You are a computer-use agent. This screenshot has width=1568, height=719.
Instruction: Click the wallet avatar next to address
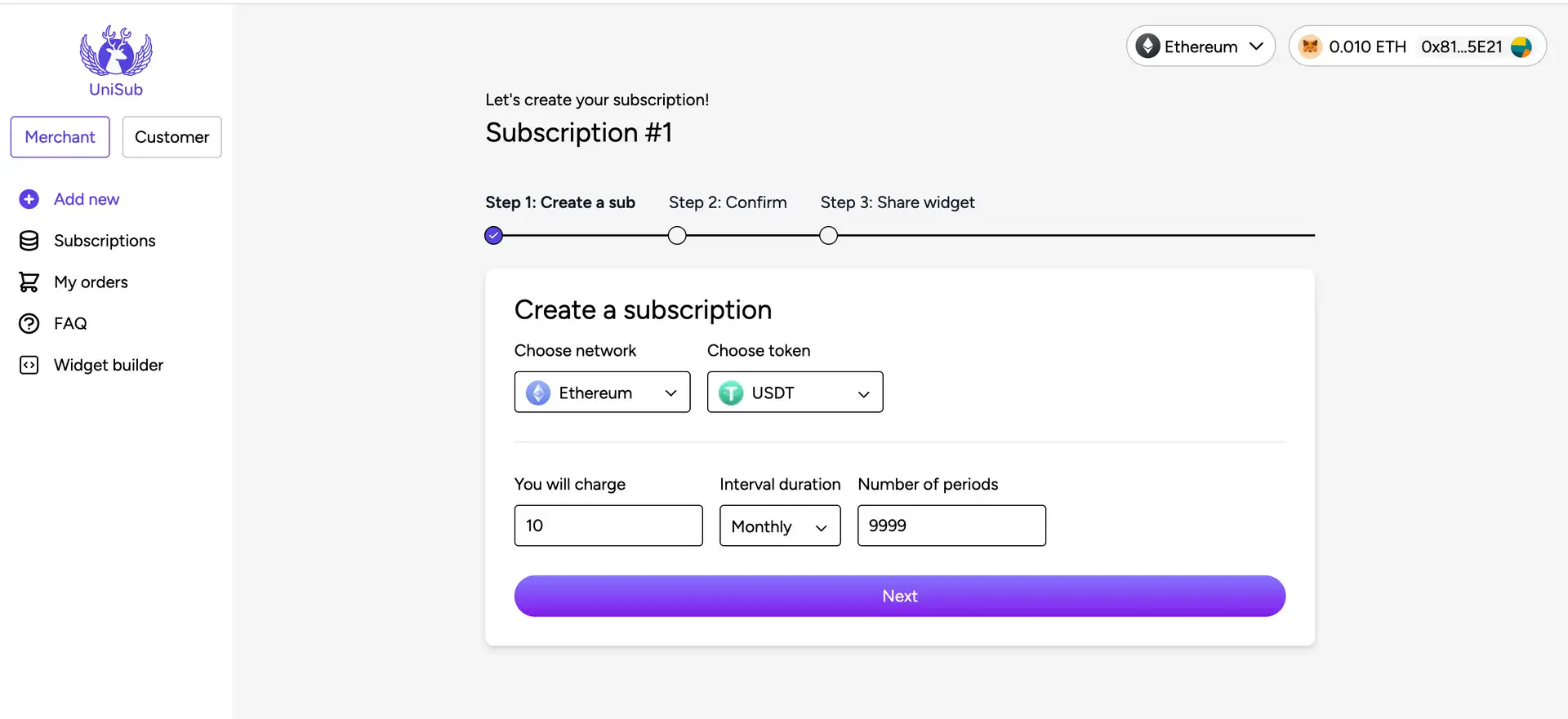[x=1521, y=47]
